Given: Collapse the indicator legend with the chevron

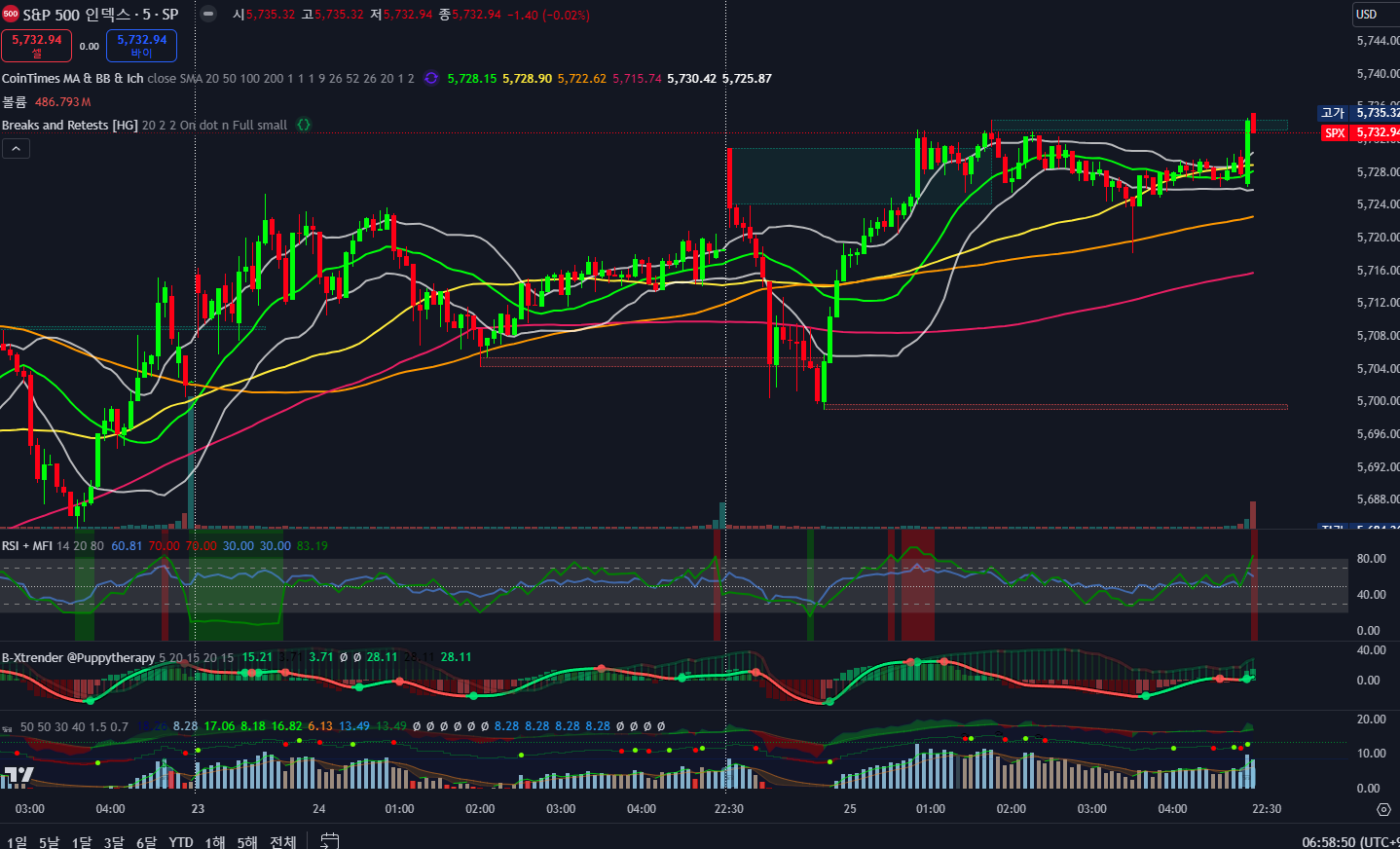Looking at the screenshot, I should (x=16, y=148).
